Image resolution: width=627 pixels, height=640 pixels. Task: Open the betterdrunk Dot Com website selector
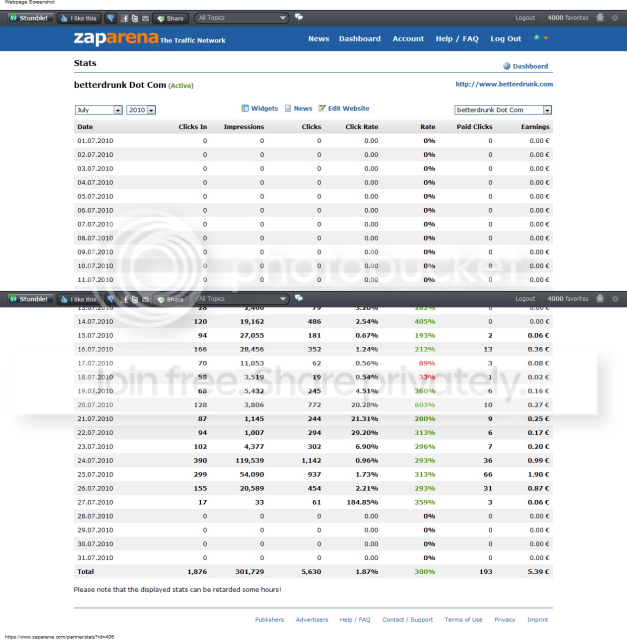coord(503,110)
